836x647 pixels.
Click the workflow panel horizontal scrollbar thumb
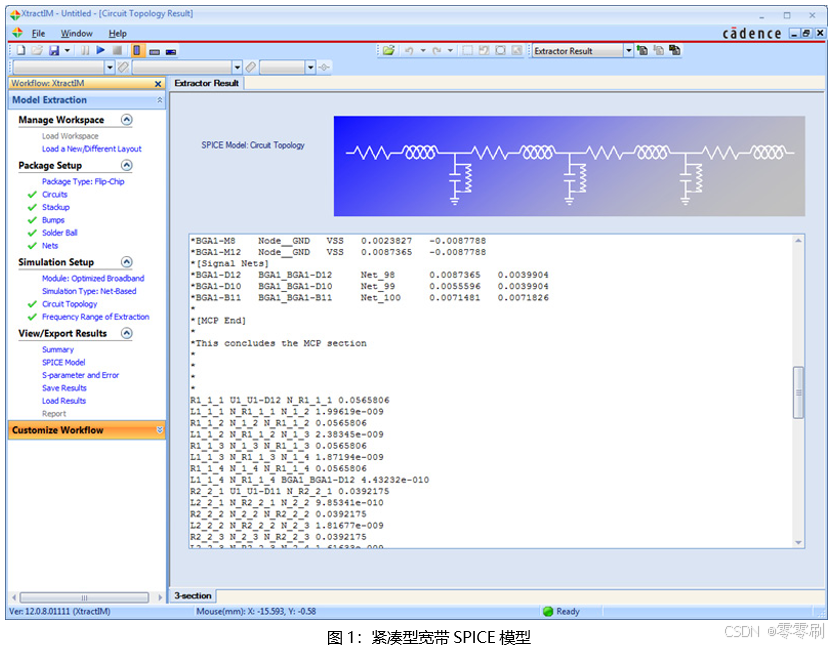[84, 597]
